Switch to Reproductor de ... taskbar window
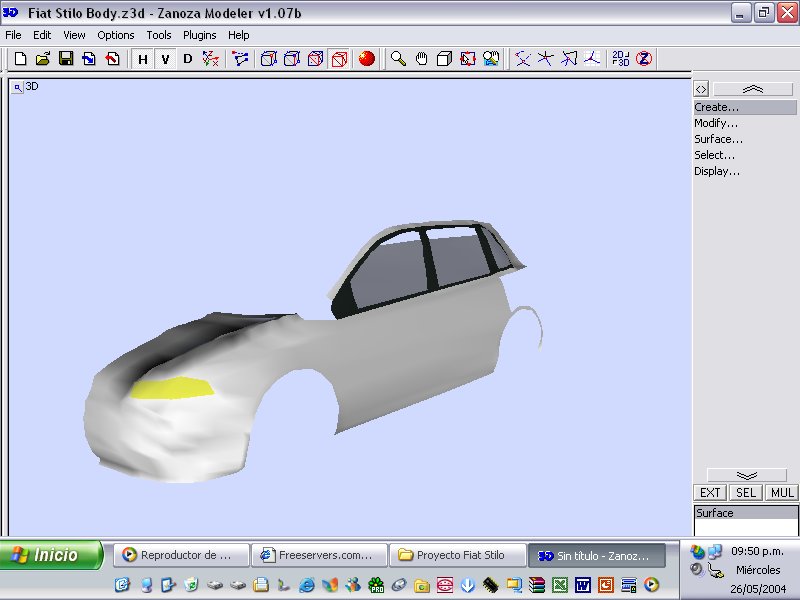This screenshot has height=600, width=800. (x=181, y=555)
